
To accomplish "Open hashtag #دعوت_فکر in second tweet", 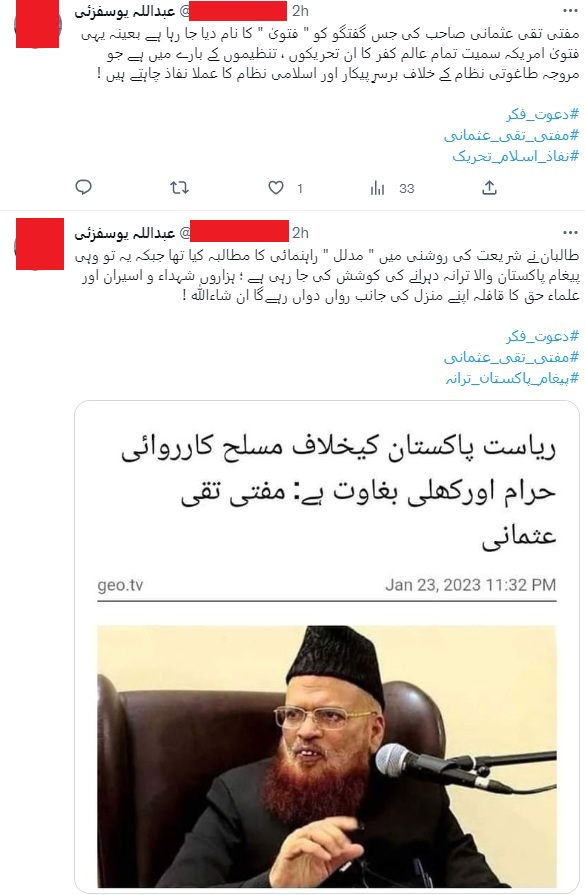I will pyautogui.click(x=543, y=336).
